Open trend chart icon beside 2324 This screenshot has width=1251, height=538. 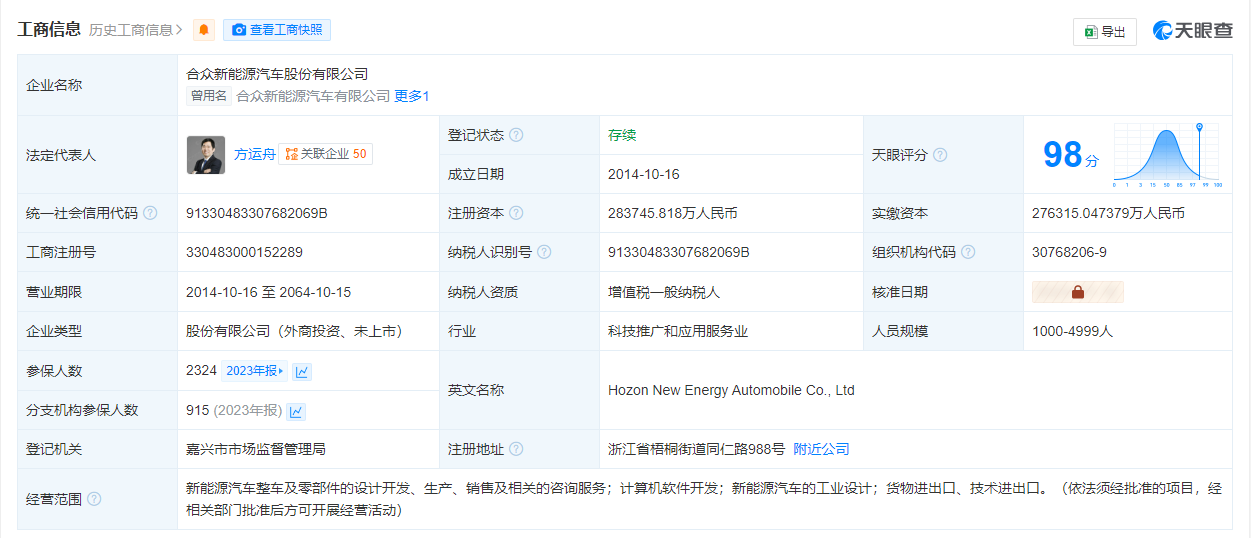[302, 371]
